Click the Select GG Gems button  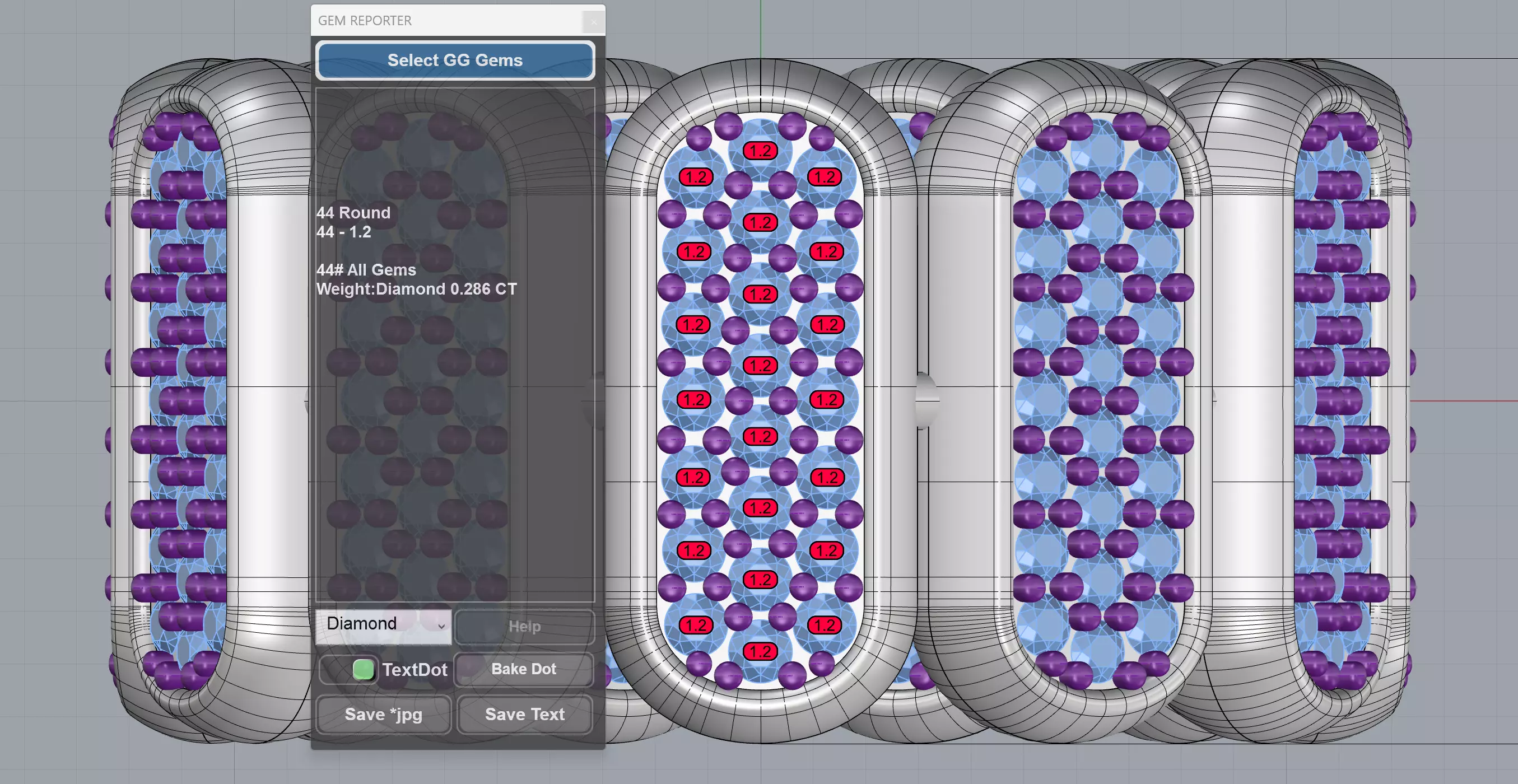pos(455,60)
